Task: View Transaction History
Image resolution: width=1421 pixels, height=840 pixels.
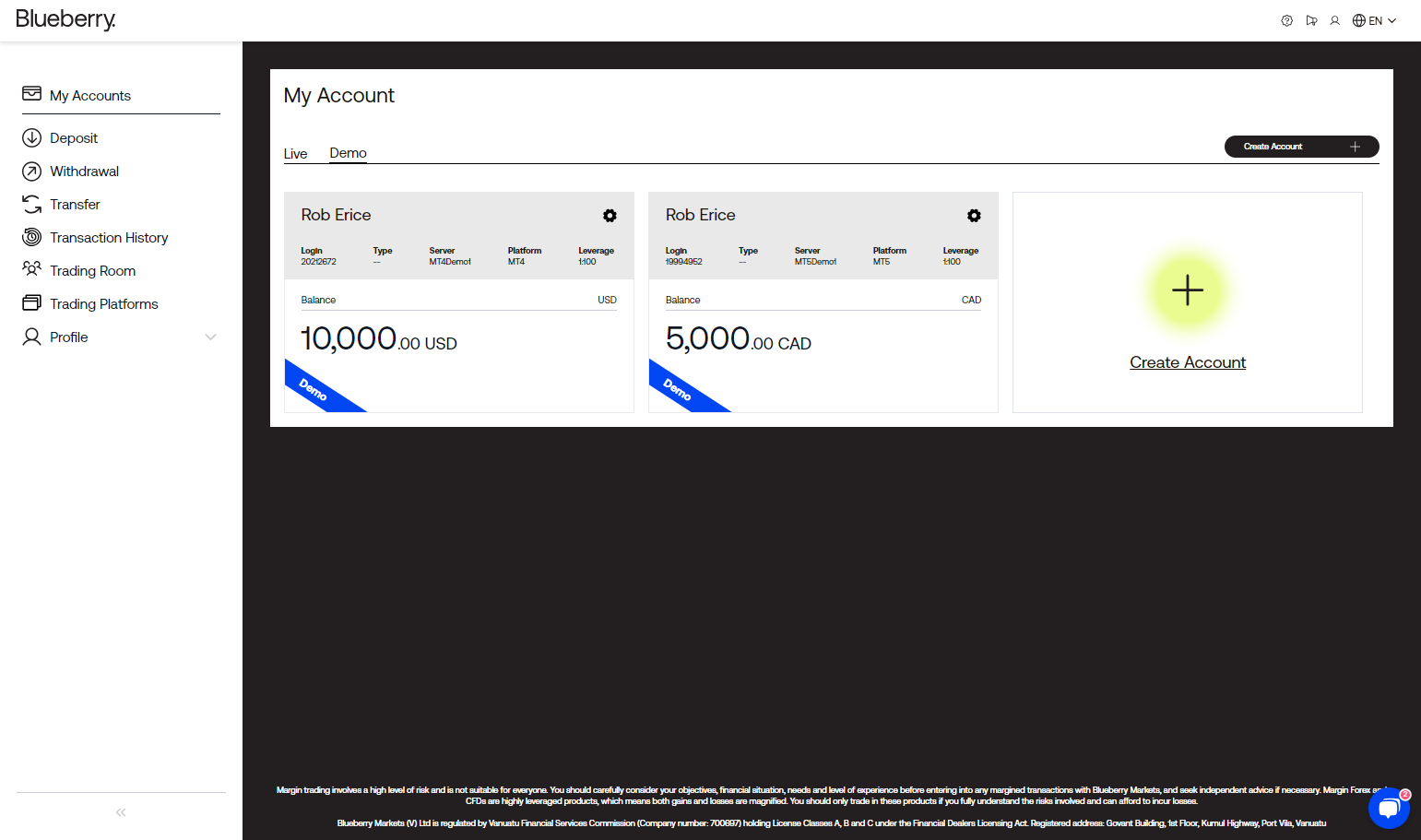Action: (x=109, y=238)
